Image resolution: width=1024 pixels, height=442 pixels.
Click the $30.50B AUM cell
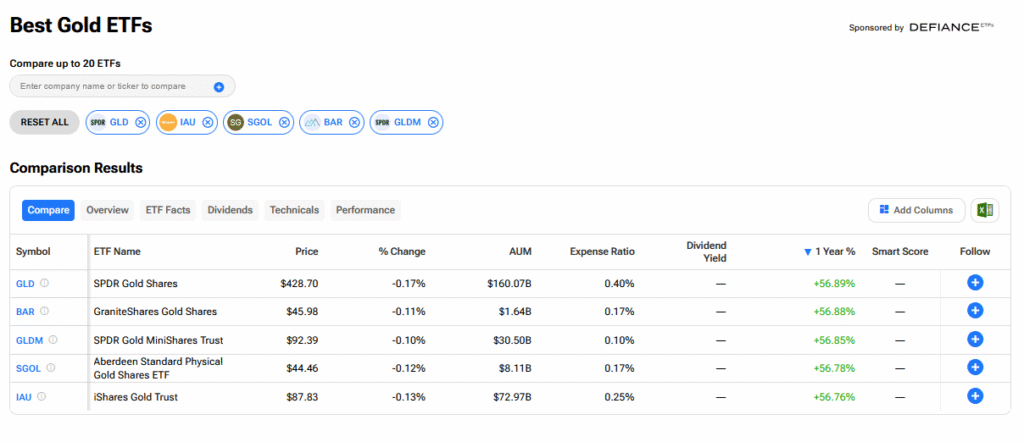(x=513, y=340)
